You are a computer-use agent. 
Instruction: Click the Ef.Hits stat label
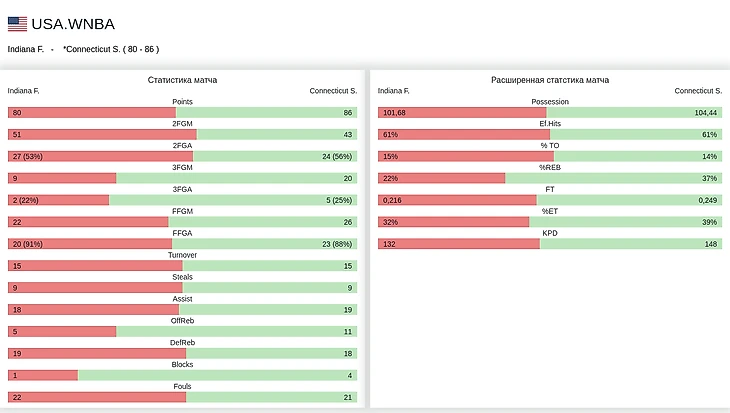tap(550, 124)
